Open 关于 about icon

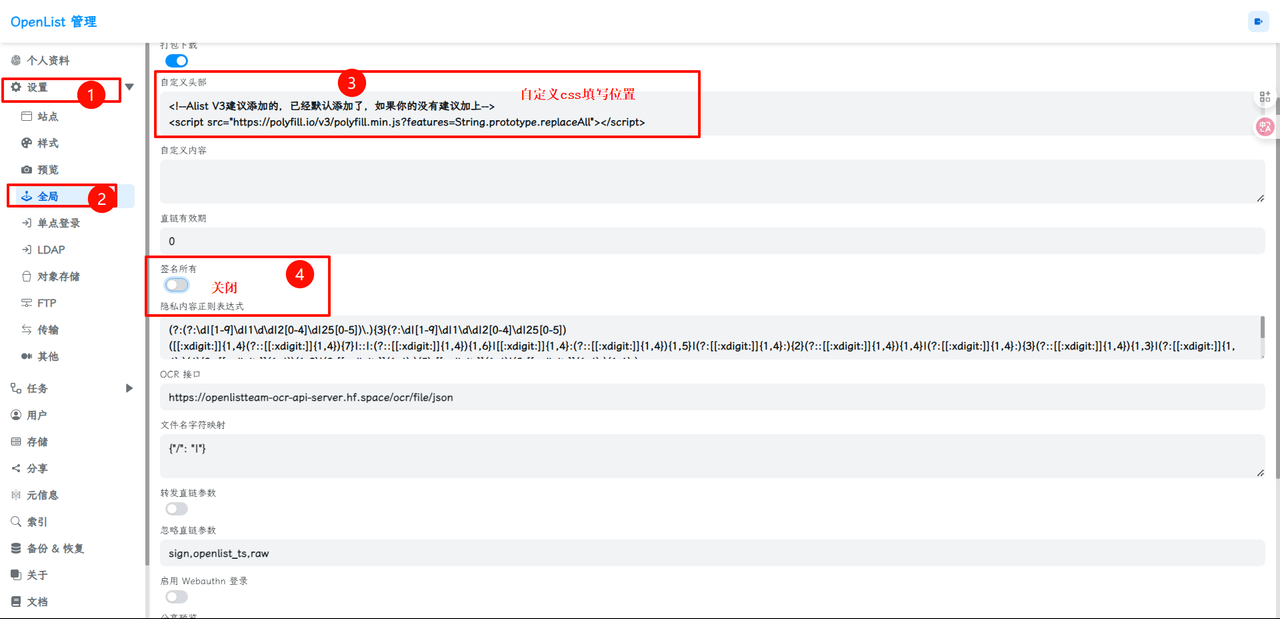[16, 575]
